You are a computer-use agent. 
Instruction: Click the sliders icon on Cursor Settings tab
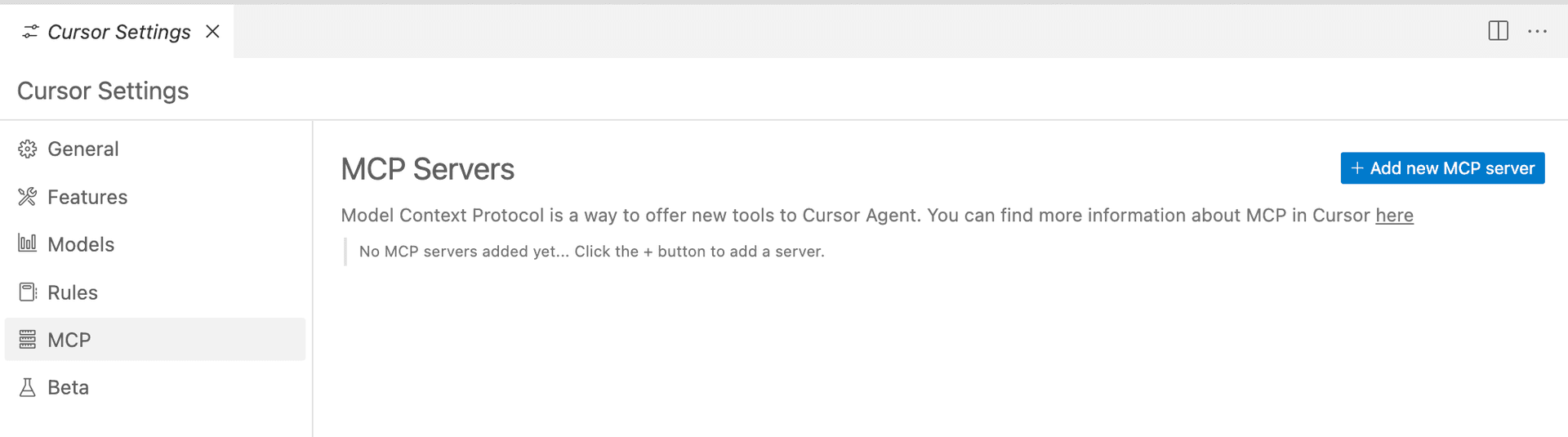pos(30,32)
